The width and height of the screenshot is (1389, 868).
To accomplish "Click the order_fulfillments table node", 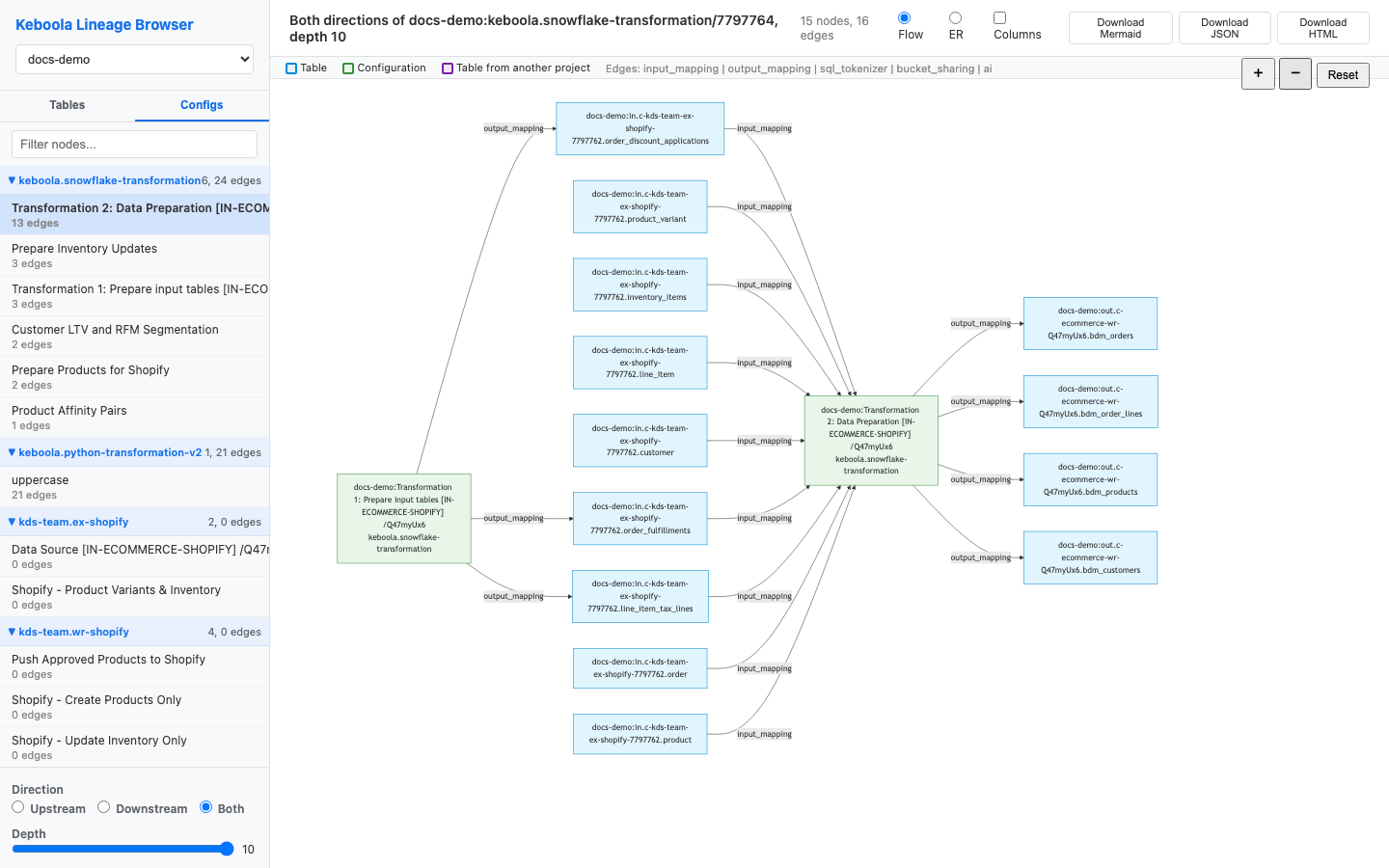I will (x=640, y=518).
